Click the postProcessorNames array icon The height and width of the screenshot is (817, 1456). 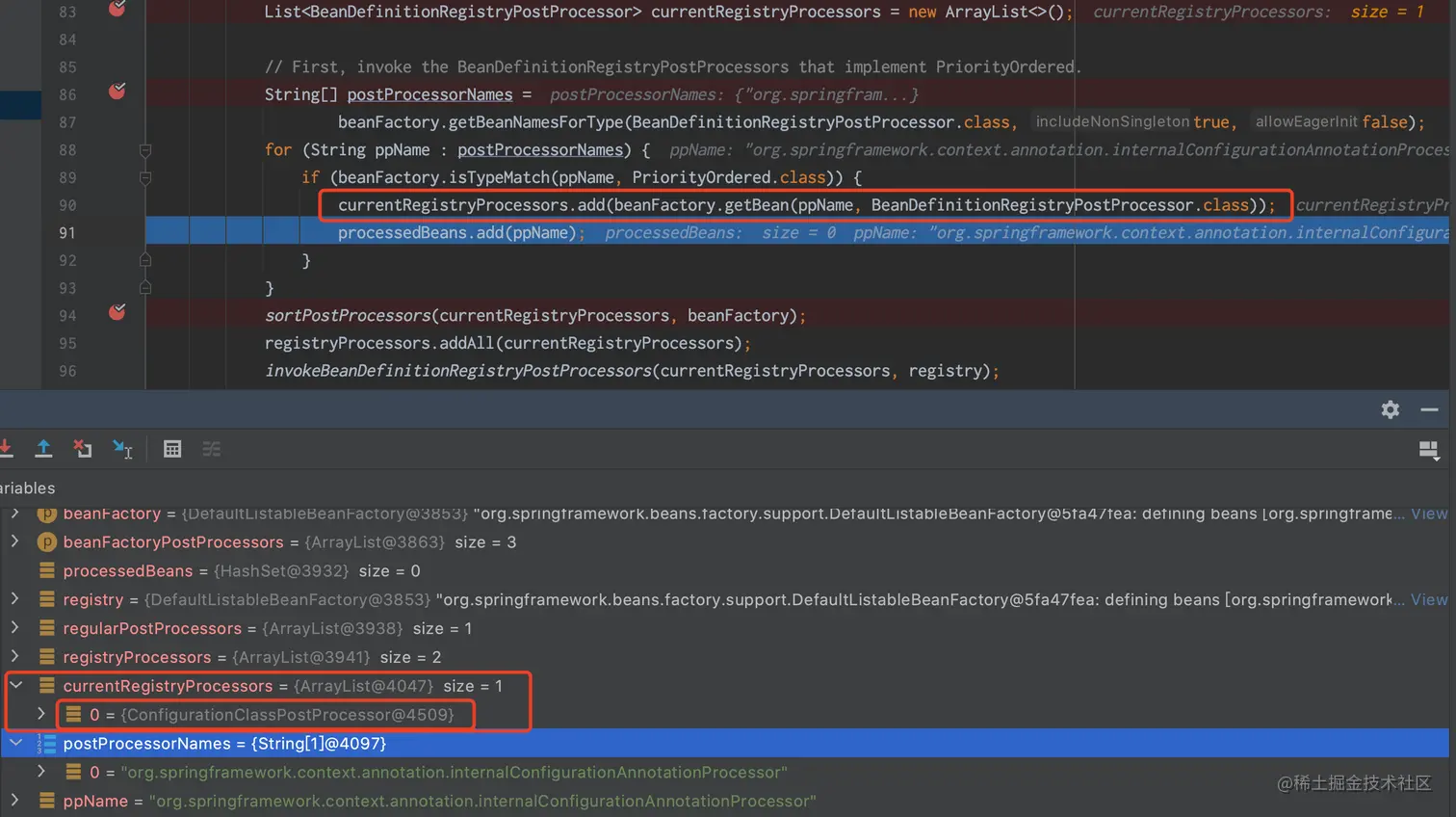(x=46, y=743)
